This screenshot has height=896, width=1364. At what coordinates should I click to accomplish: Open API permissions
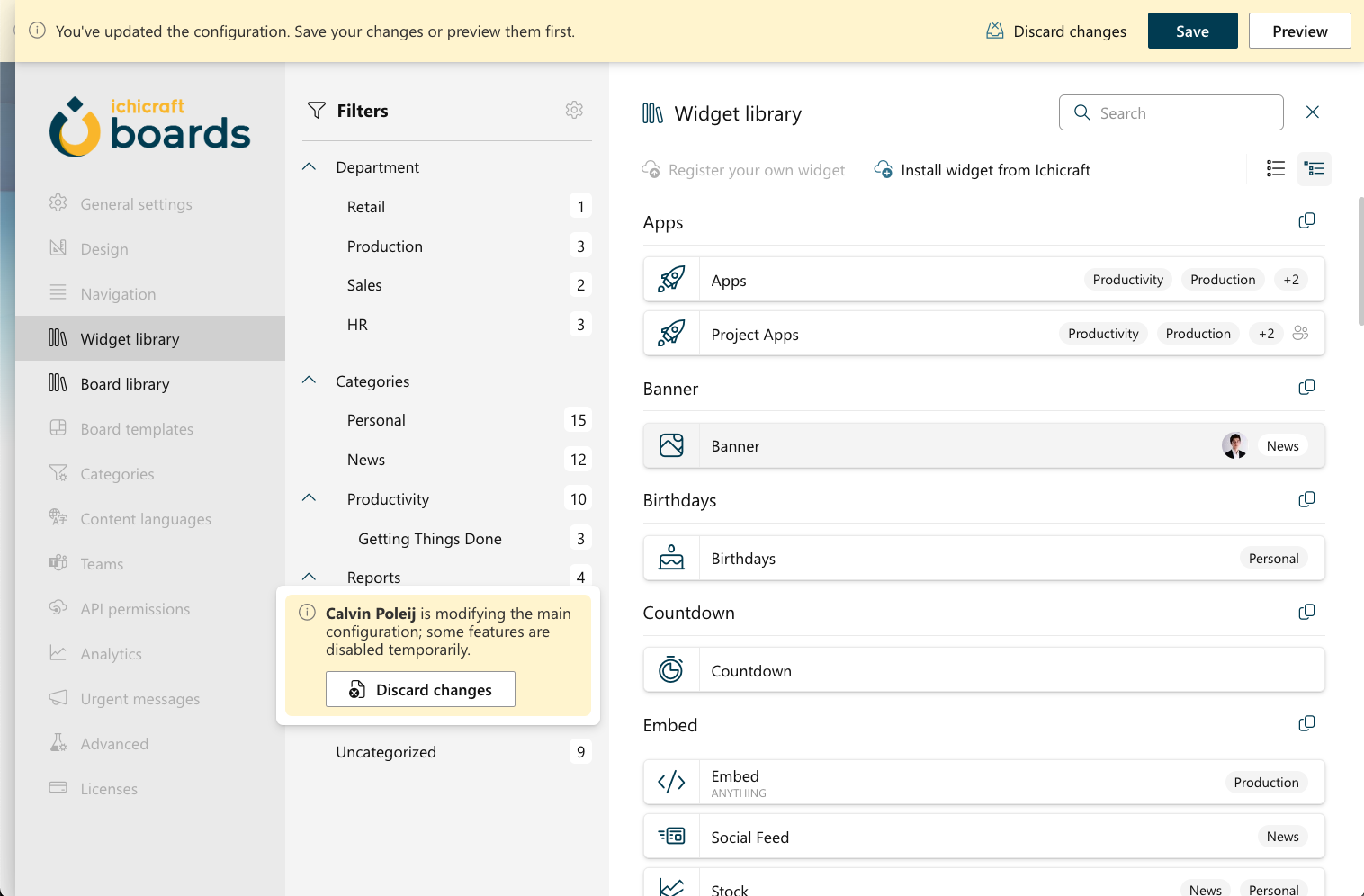(150, 608)
